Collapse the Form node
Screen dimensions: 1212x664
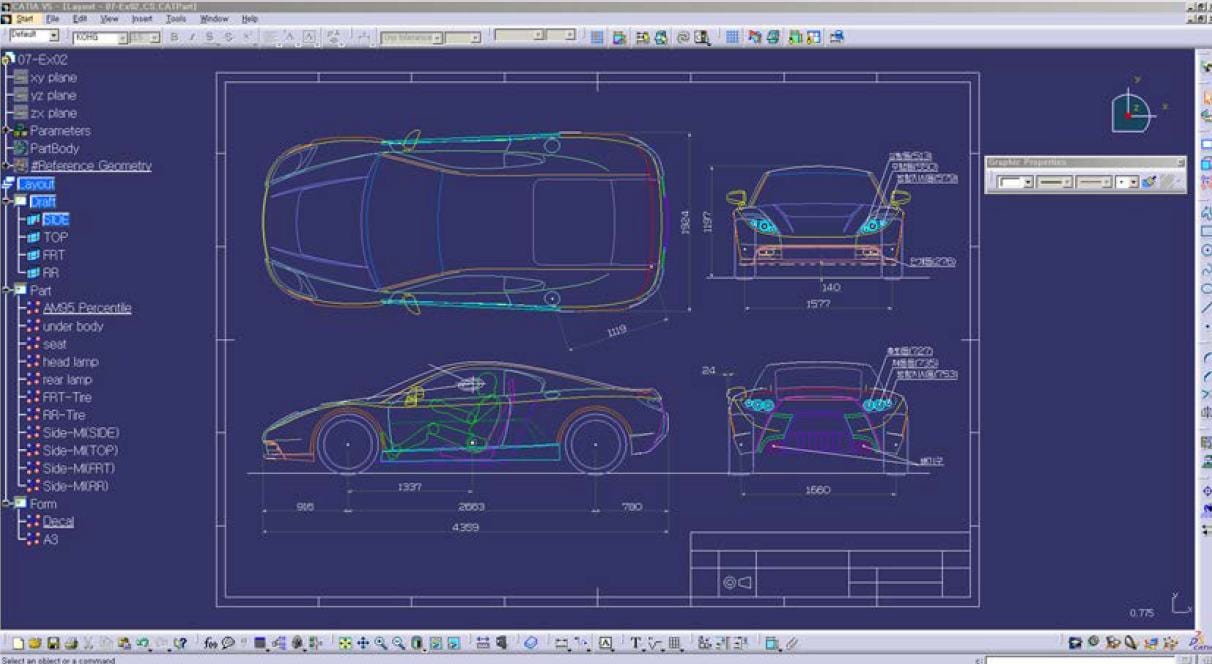click(6, 503)
